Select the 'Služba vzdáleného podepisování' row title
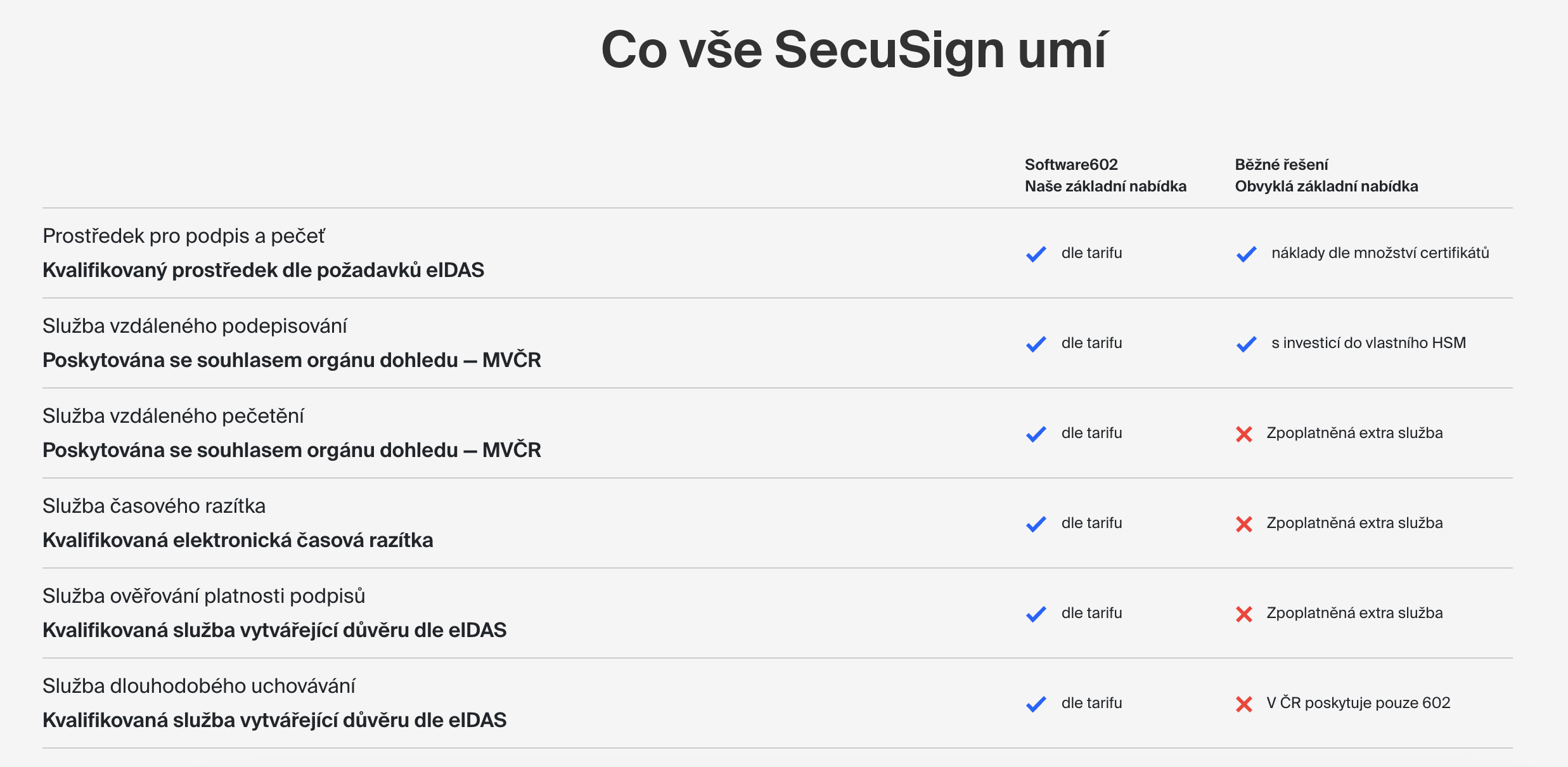This screenshot has height=767, width=1568. [195, 326]
